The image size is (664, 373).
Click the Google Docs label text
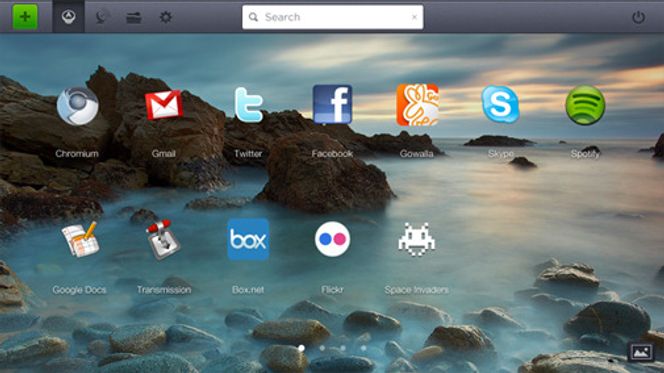79,290
